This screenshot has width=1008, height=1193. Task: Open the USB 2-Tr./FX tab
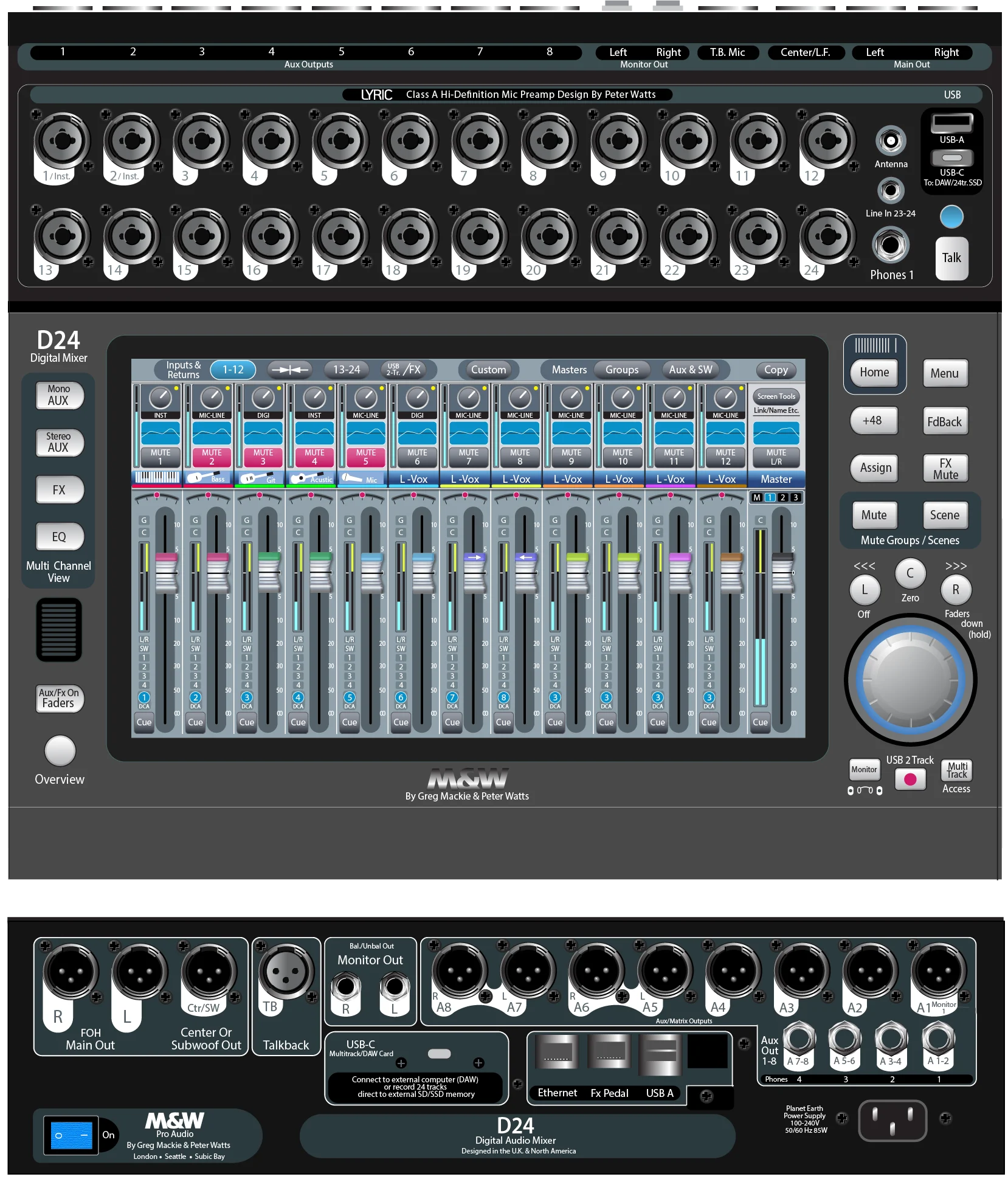tap(404, 369)
